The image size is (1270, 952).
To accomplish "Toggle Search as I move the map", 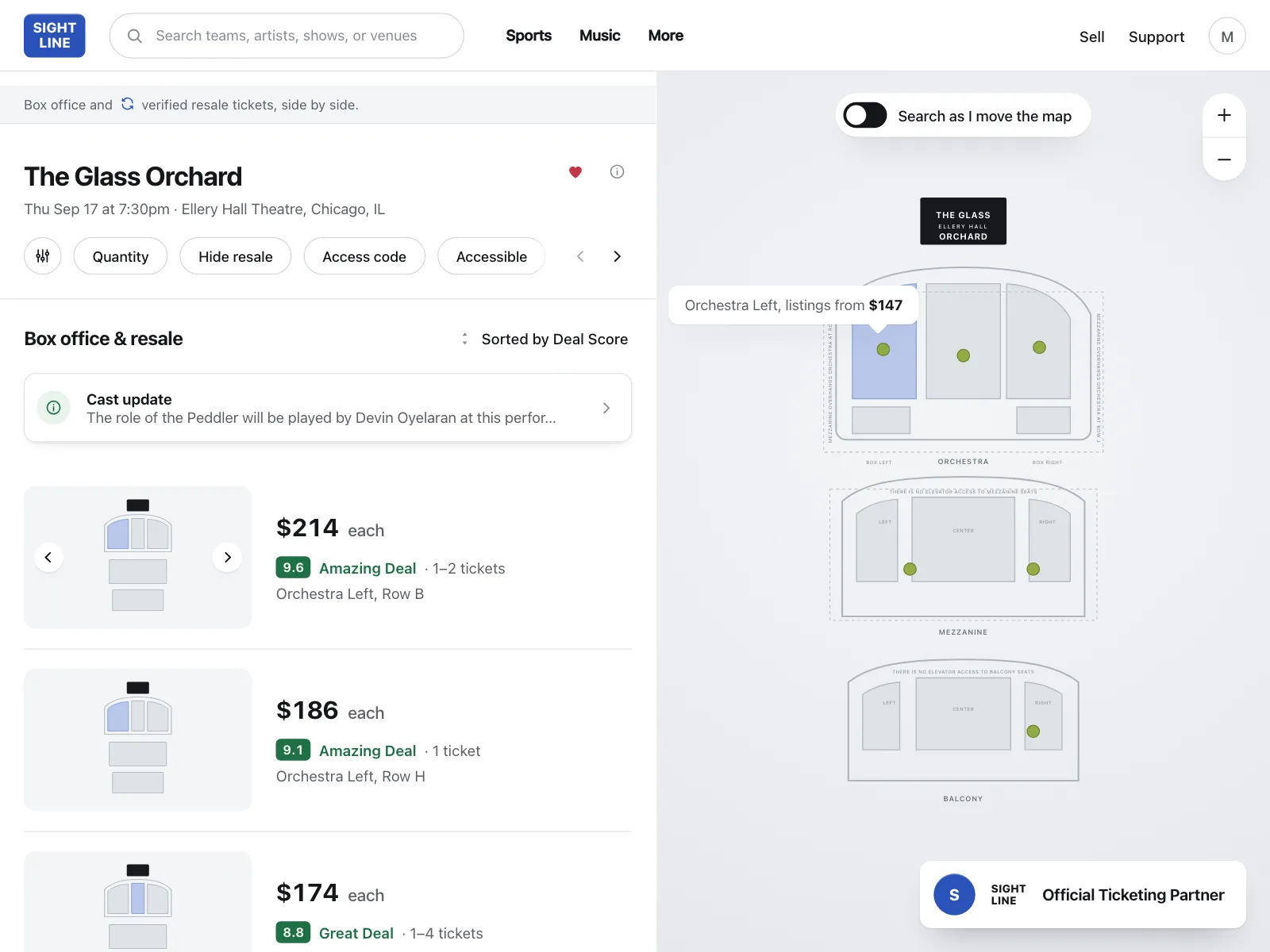I will point(865,116).
